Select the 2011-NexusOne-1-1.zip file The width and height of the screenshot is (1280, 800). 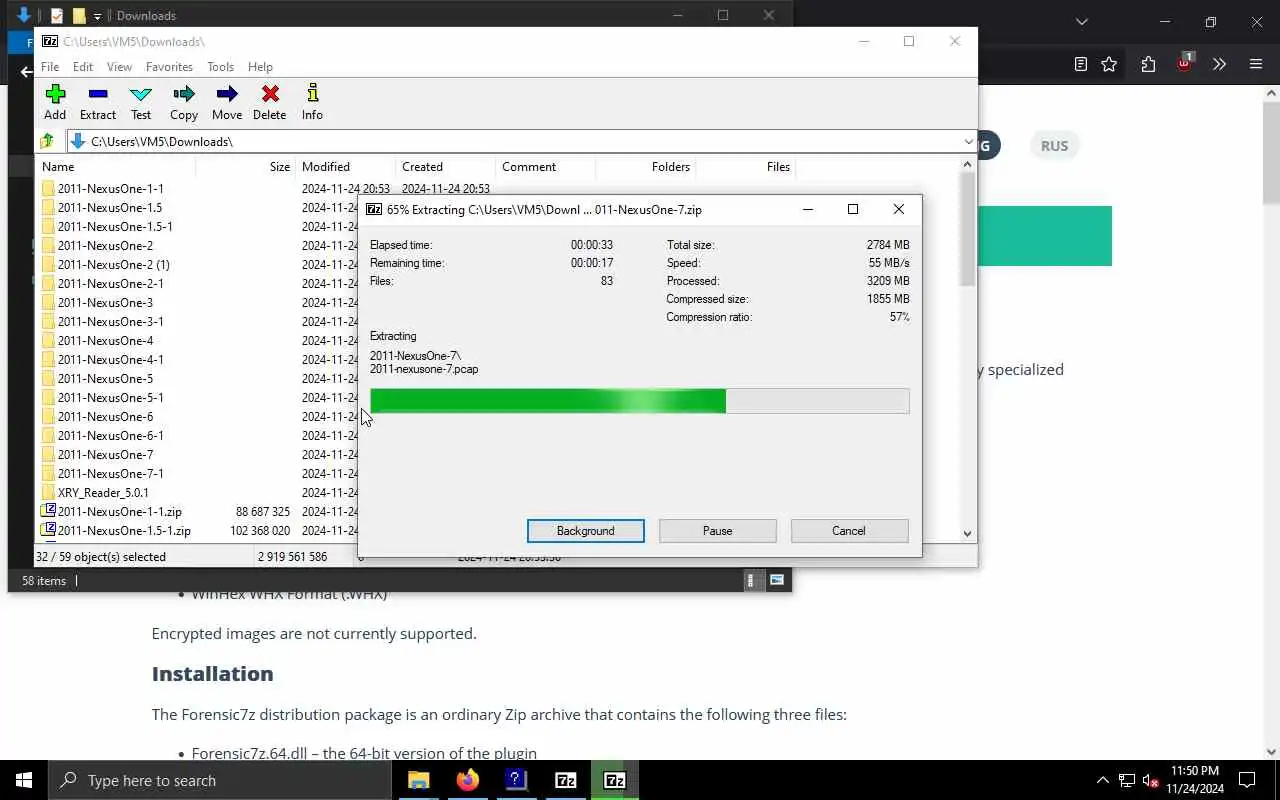pos(119,511)
